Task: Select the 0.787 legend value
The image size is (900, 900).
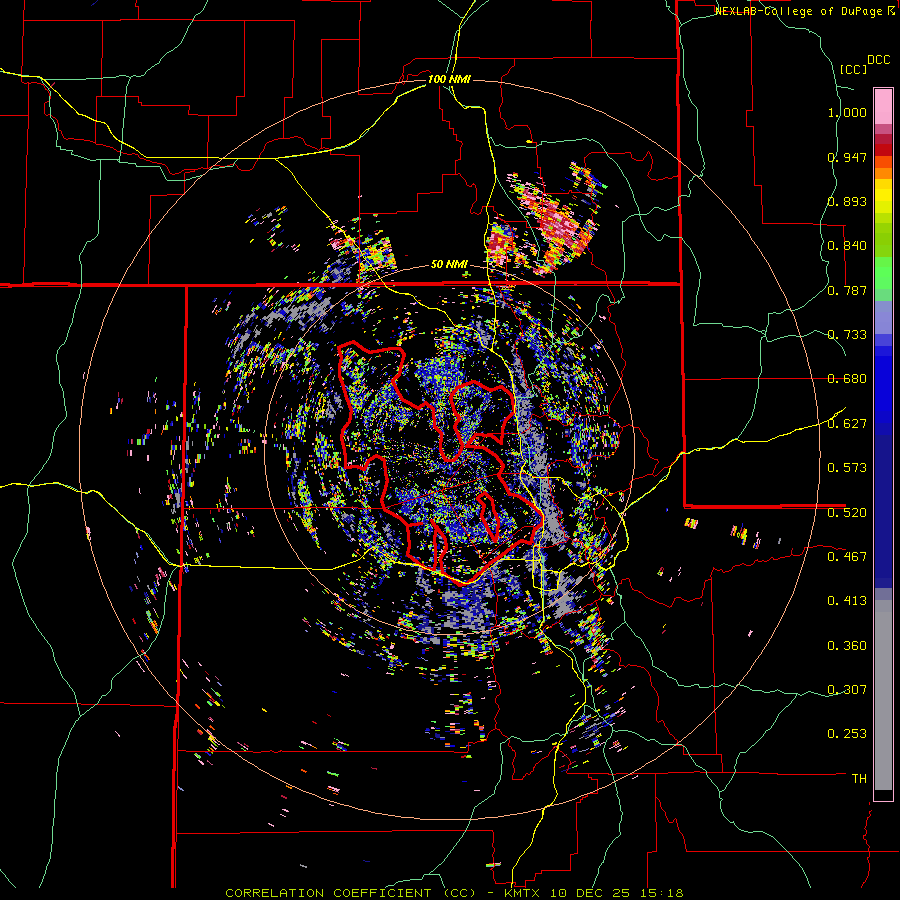Action: pyautogui.click(x=847, y=290)
